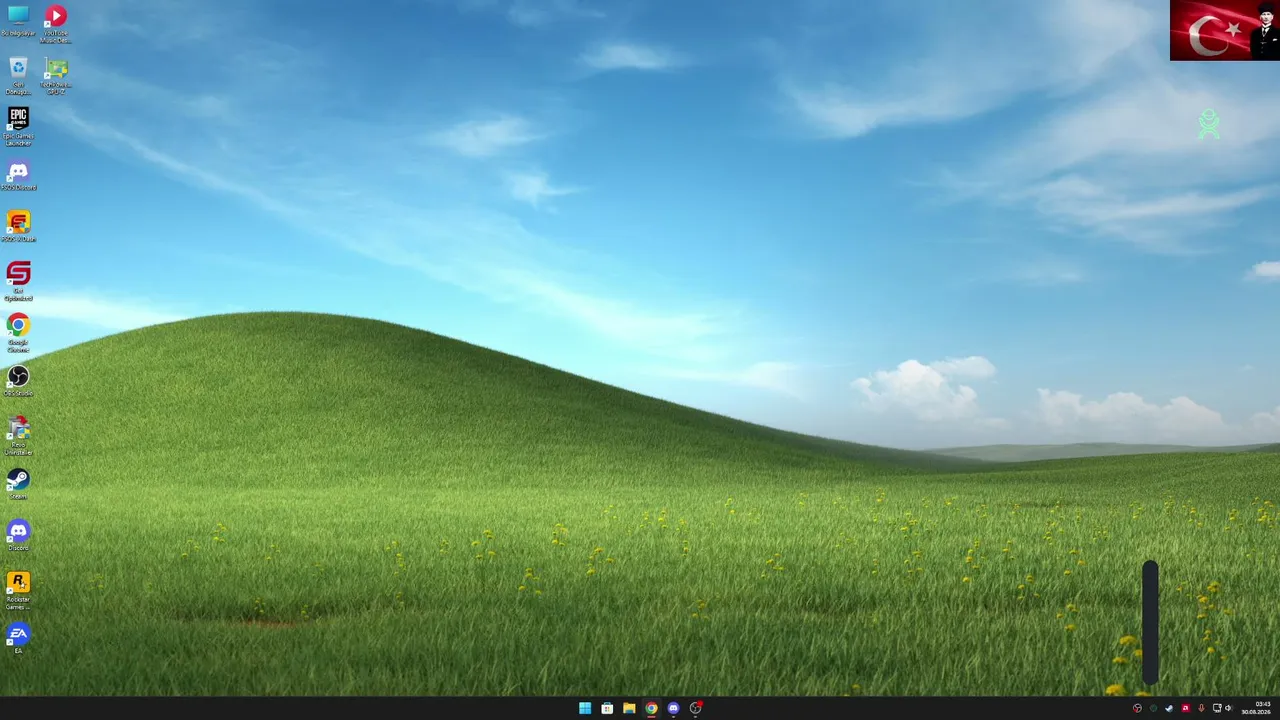This screenshot has height=720, width=1280.
Task: Open the volume control in system tray
Action: coord(1228,708)
